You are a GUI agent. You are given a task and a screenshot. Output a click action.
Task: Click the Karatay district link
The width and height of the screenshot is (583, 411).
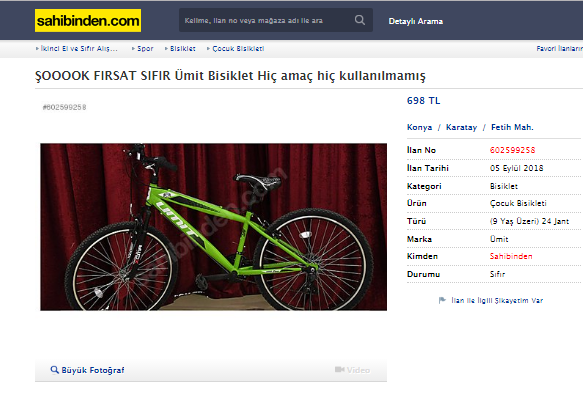tap(461, 127)
